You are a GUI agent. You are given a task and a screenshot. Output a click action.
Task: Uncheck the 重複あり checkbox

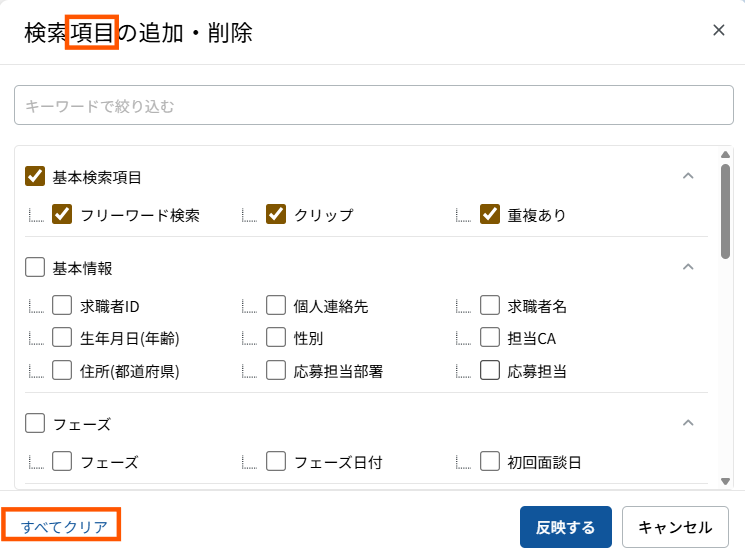[490, 214]
